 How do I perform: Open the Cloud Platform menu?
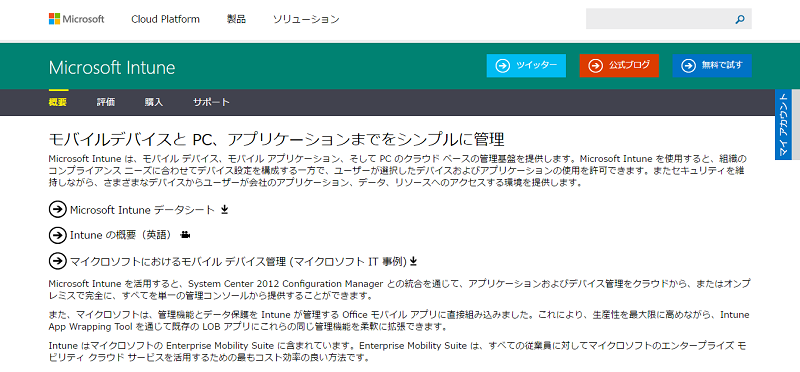tap(165, 19)
